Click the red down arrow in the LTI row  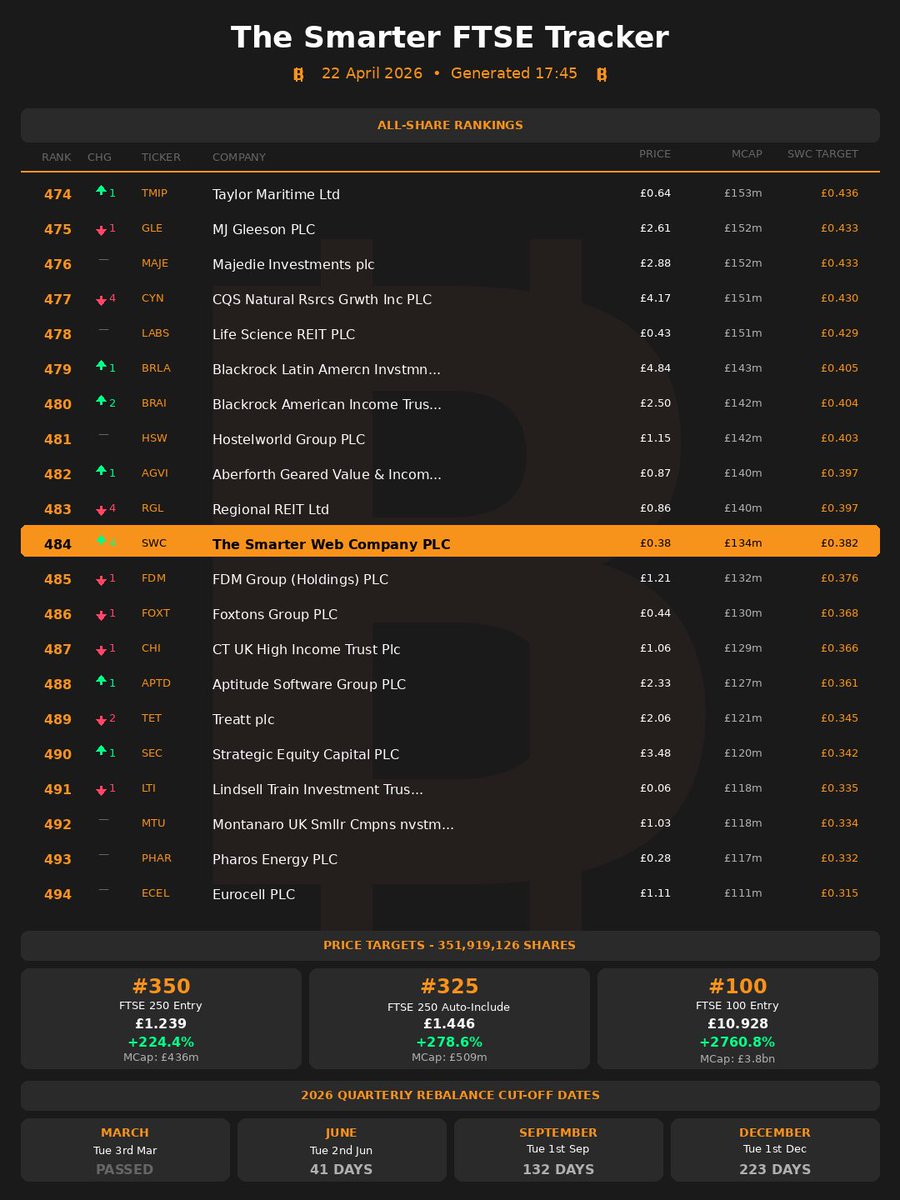101,790
